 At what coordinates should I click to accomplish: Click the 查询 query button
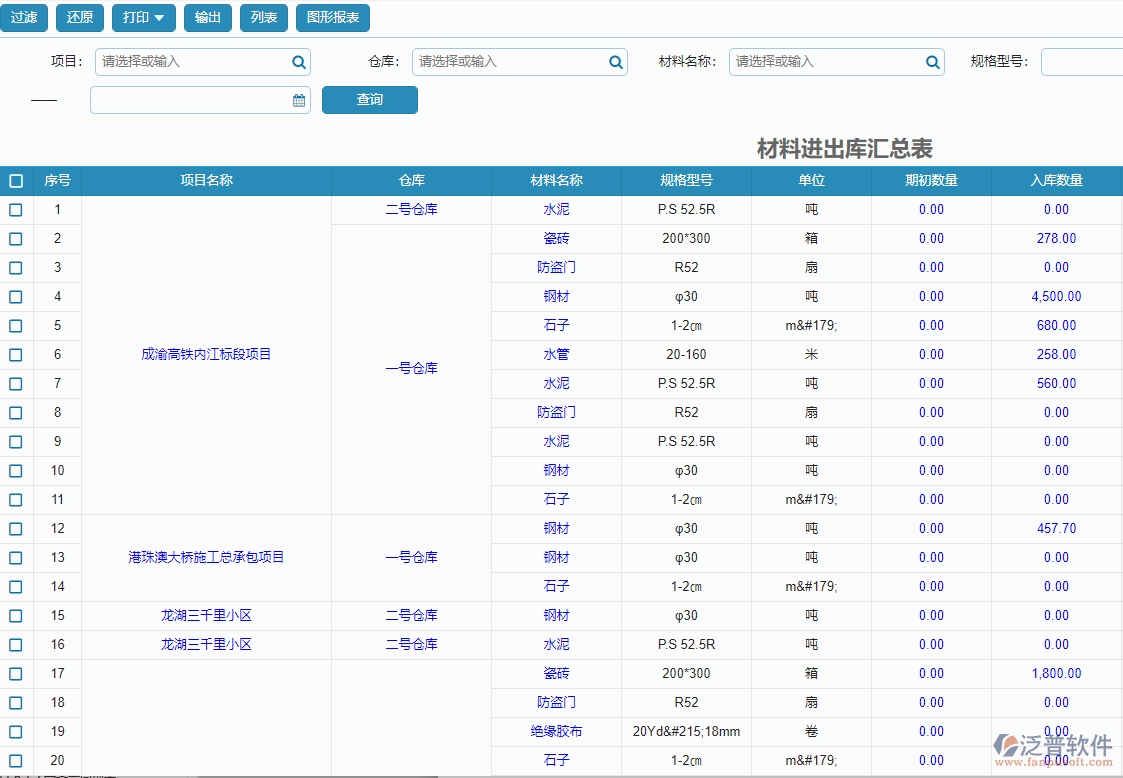click(x=369, y=99)
